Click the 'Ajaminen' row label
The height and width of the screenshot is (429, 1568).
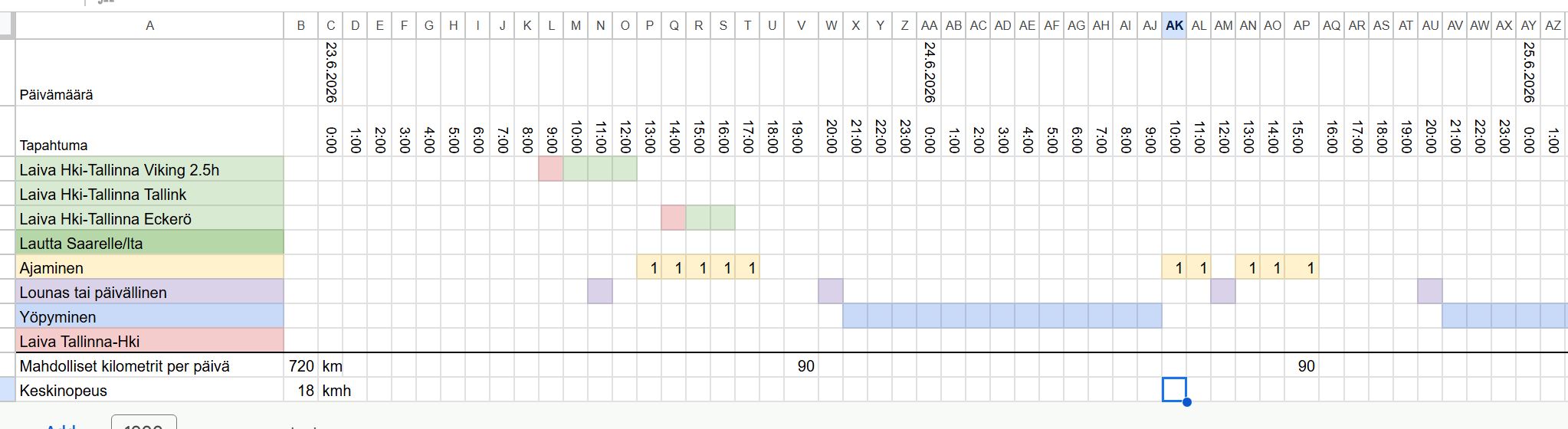coord(149,267)
